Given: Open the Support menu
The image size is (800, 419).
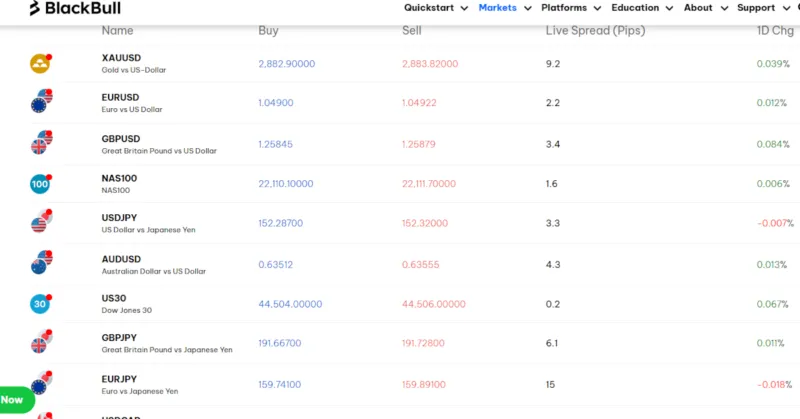Looking at the screenshot, I should (x=762, y=8).
